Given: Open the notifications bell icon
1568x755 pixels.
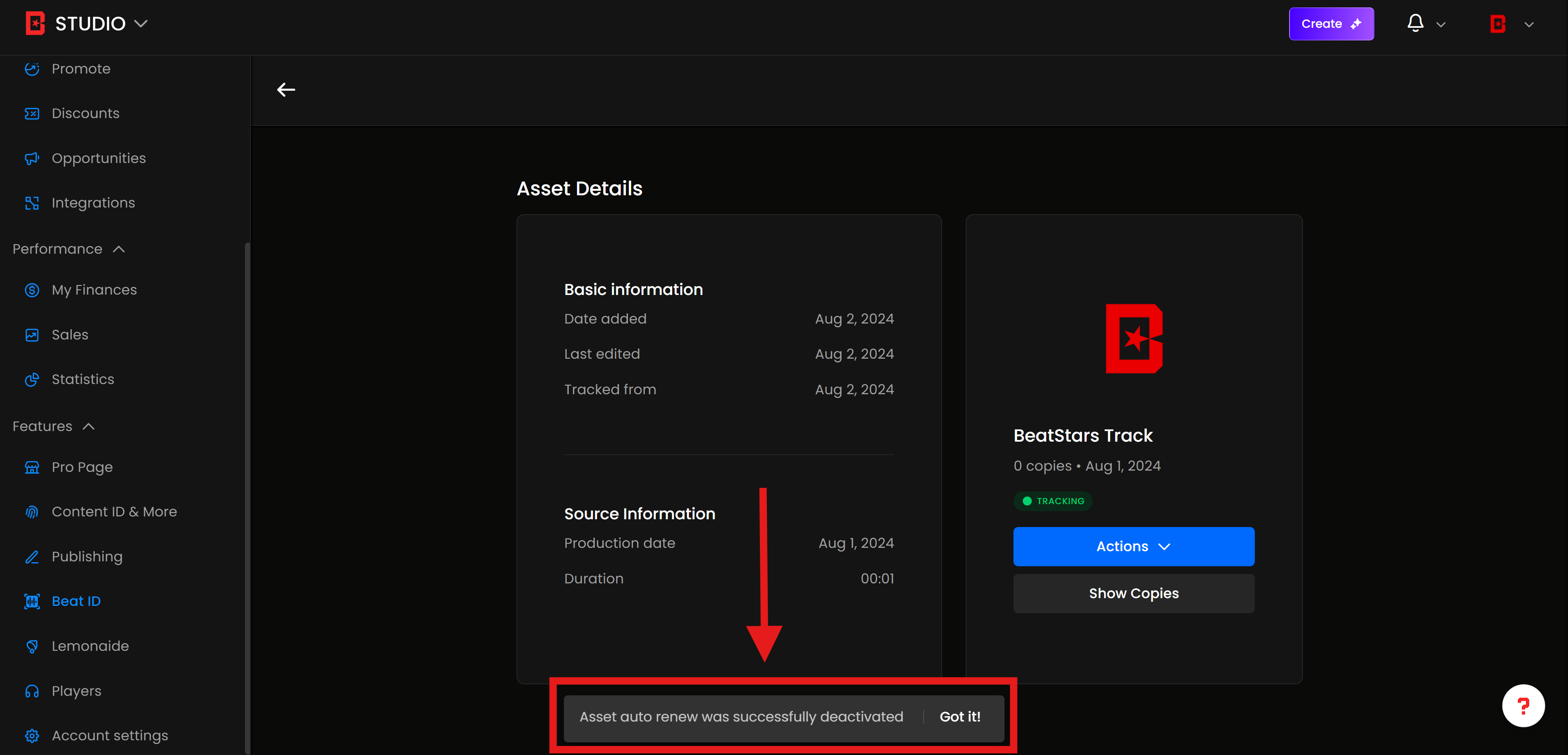Looking at the screenshot, I should (1415, 24).
